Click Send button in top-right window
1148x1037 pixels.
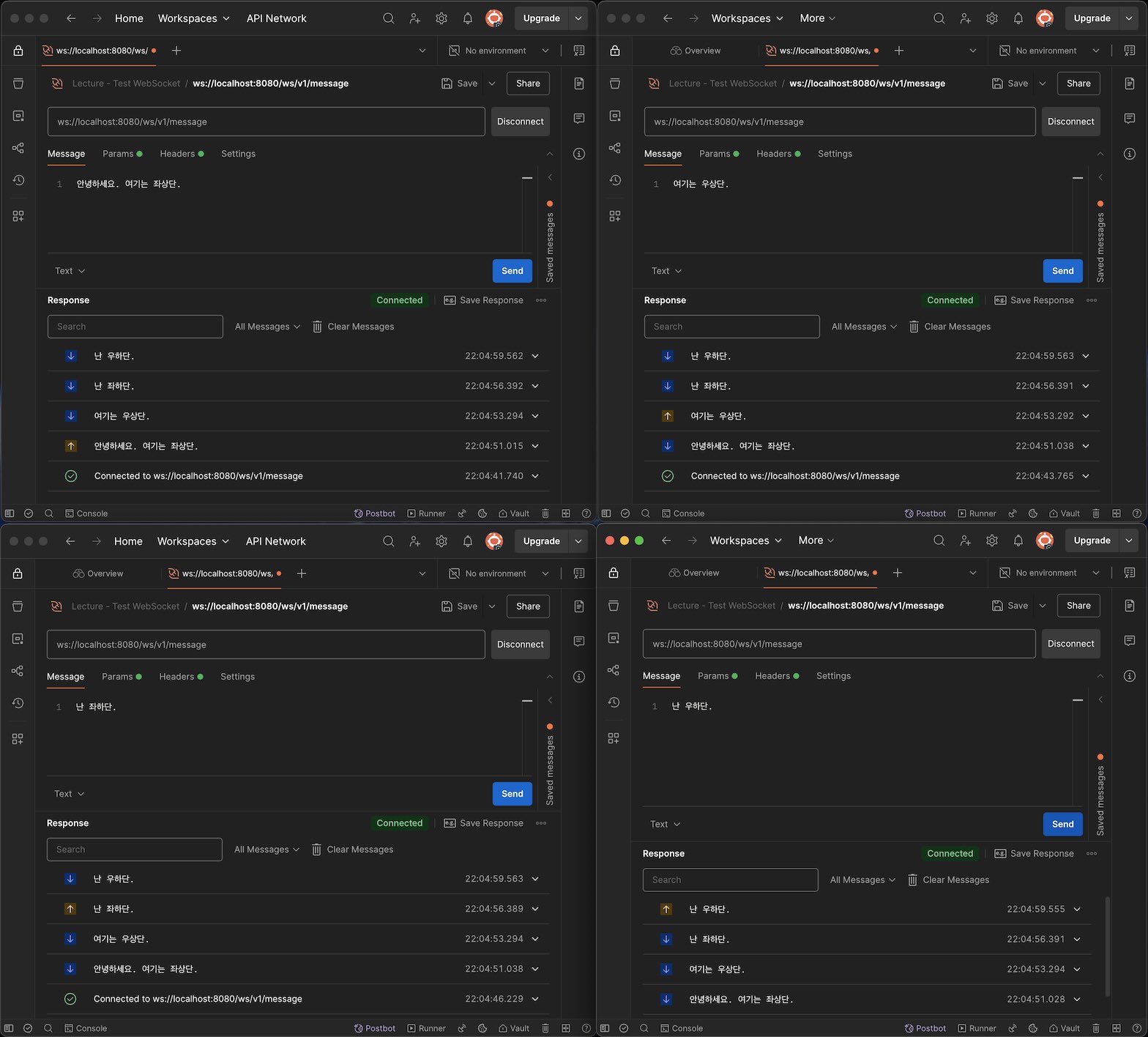tap(1062, 271)
